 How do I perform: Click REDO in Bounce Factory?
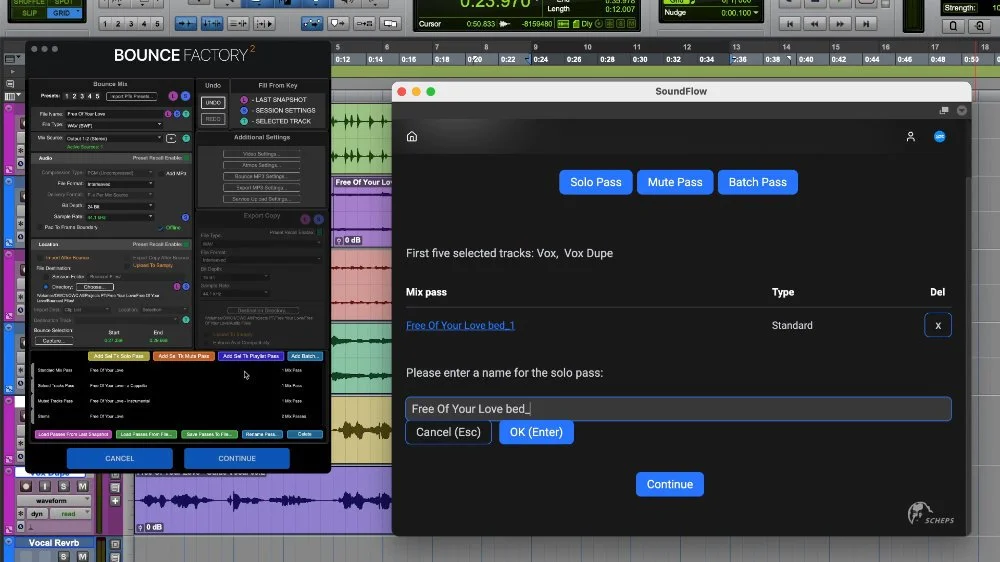click(213, 119)
